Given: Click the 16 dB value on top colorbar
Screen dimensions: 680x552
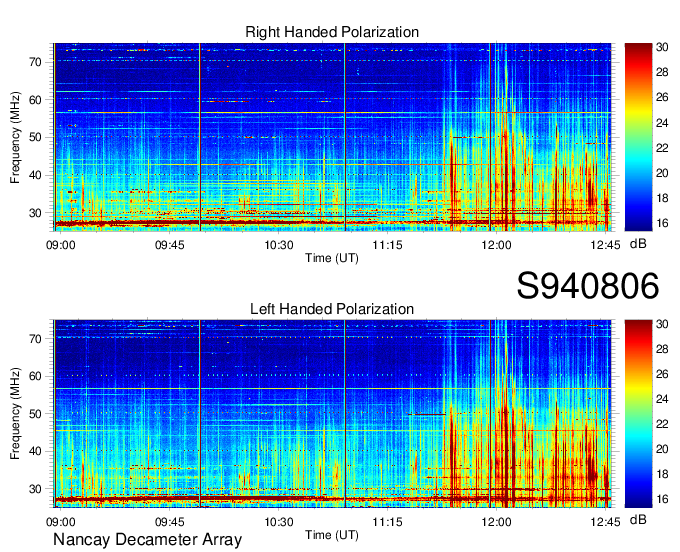Looking at the screenshot, I should click(662, 223).
